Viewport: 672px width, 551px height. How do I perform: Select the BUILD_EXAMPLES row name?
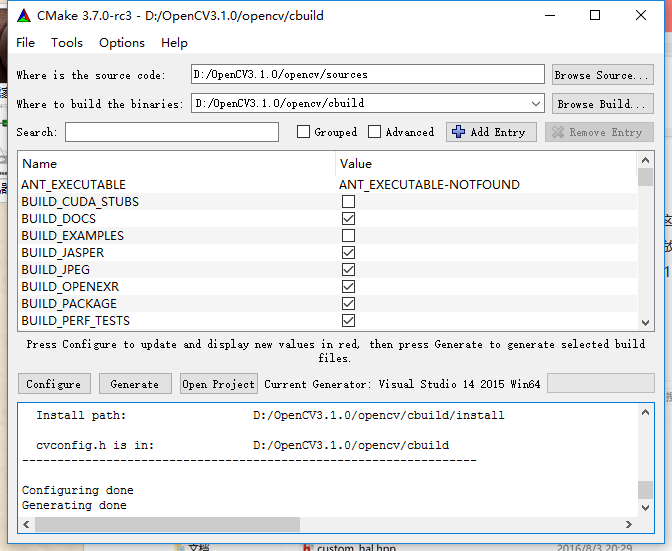[72, 236]
